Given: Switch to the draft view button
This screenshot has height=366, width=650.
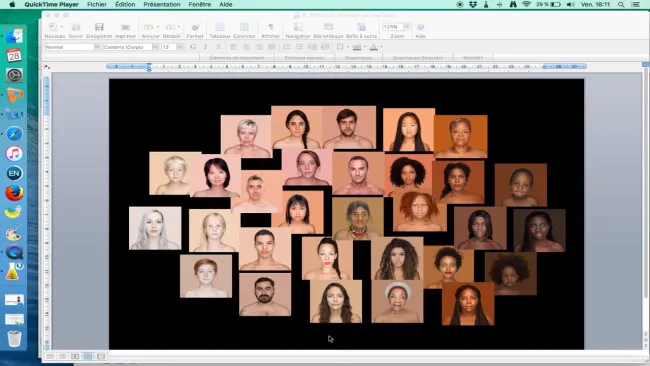Looking at the screenshot, I should 50,356.
